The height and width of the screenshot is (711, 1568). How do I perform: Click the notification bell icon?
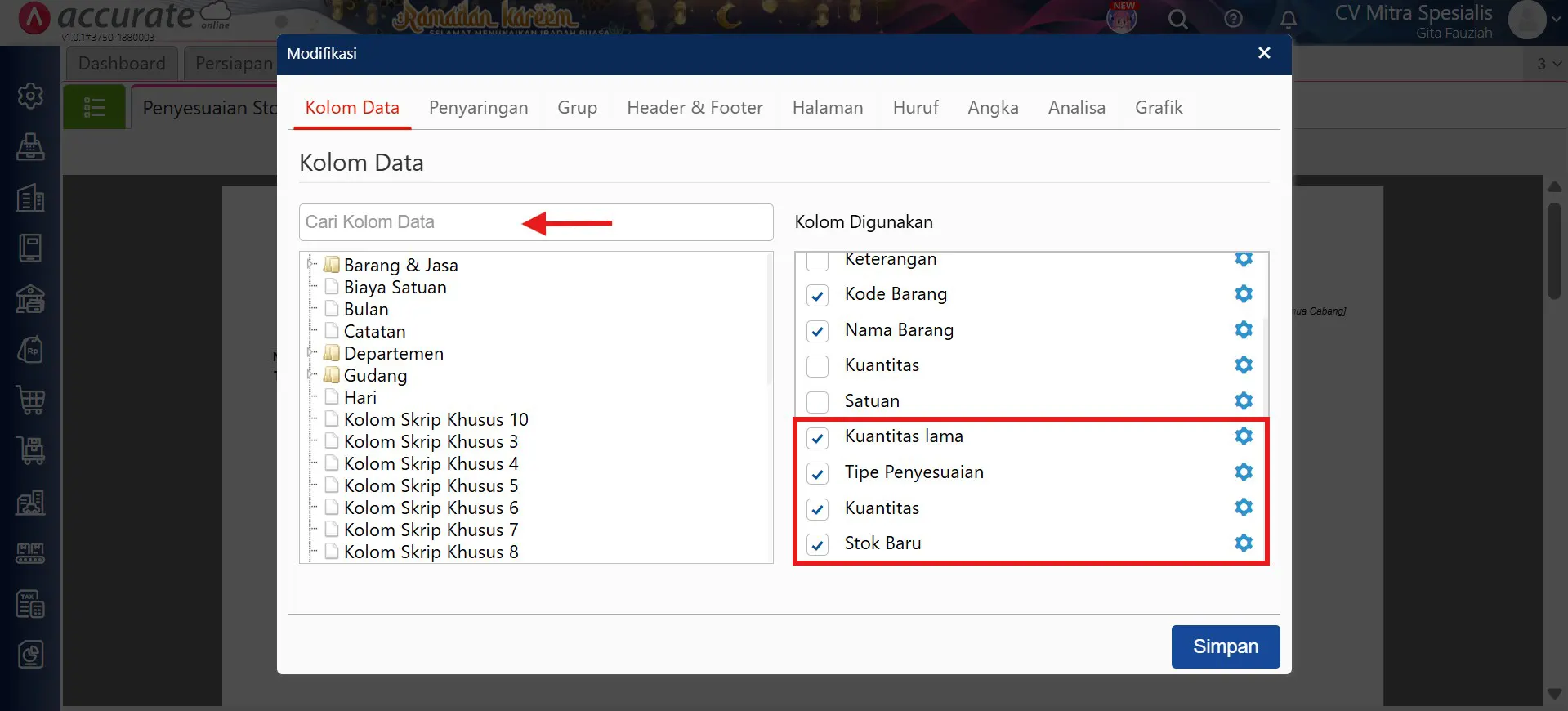[x=1288, y=20]
